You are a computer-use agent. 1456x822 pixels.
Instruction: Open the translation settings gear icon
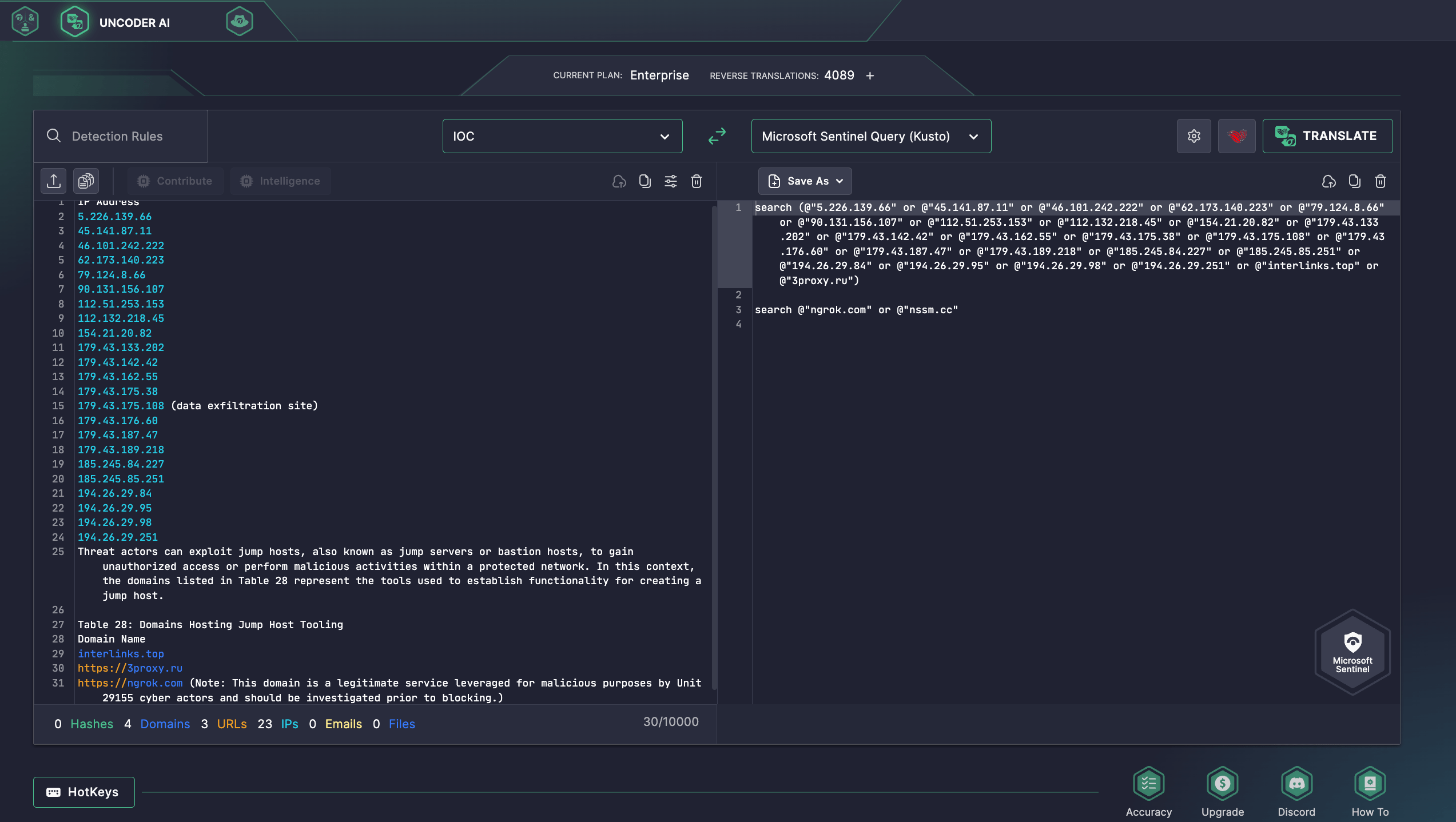1194,136
